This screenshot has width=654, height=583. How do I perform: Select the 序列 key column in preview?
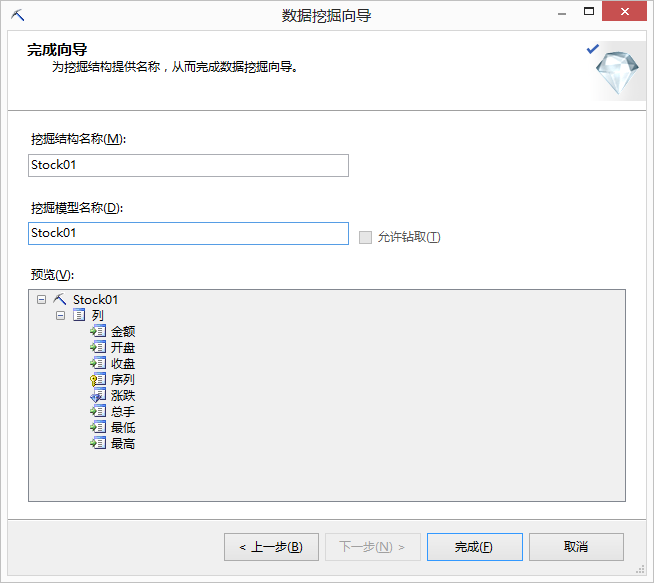[x=123, y=379]
